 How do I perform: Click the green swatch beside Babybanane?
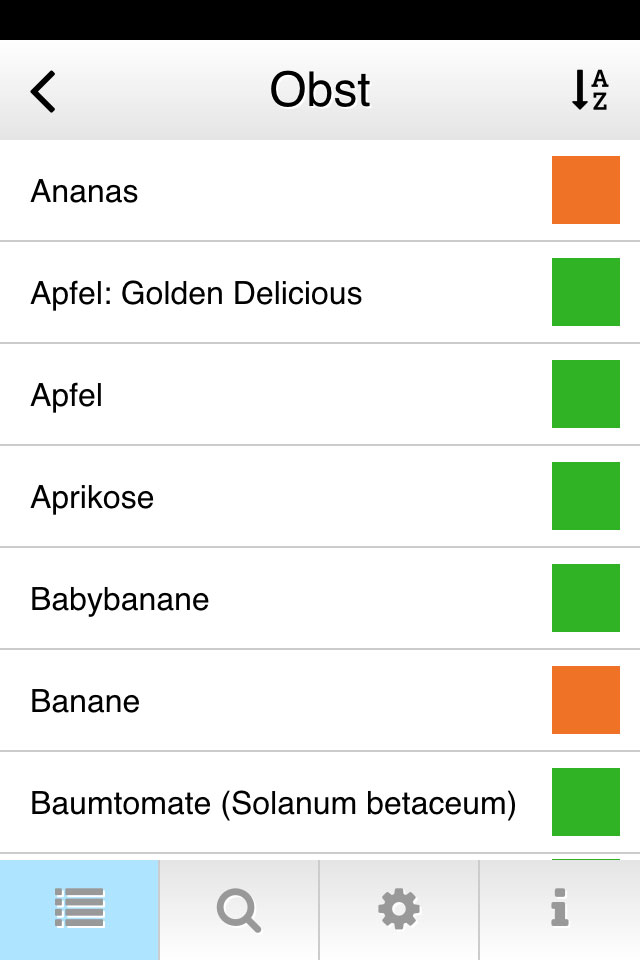[585, 598]
